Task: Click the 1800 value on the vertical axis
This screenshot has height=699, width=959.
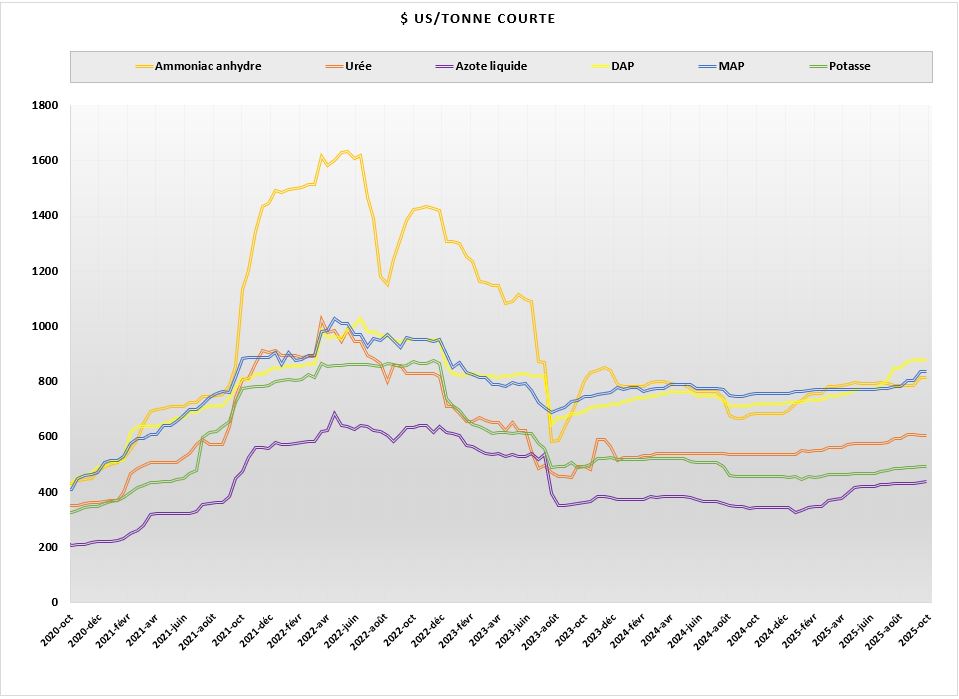Action: (x=45, y=105)
